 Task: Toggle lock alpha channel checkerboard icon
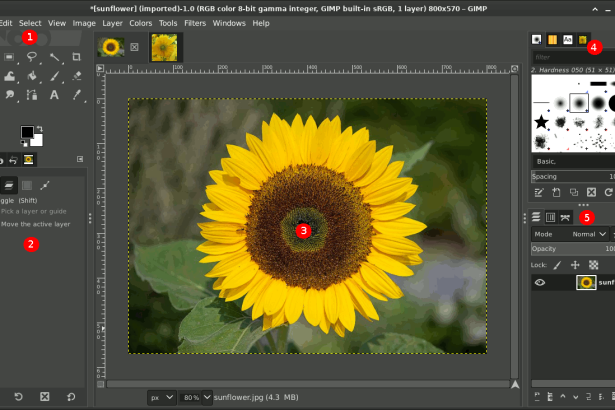coord(593,265)
